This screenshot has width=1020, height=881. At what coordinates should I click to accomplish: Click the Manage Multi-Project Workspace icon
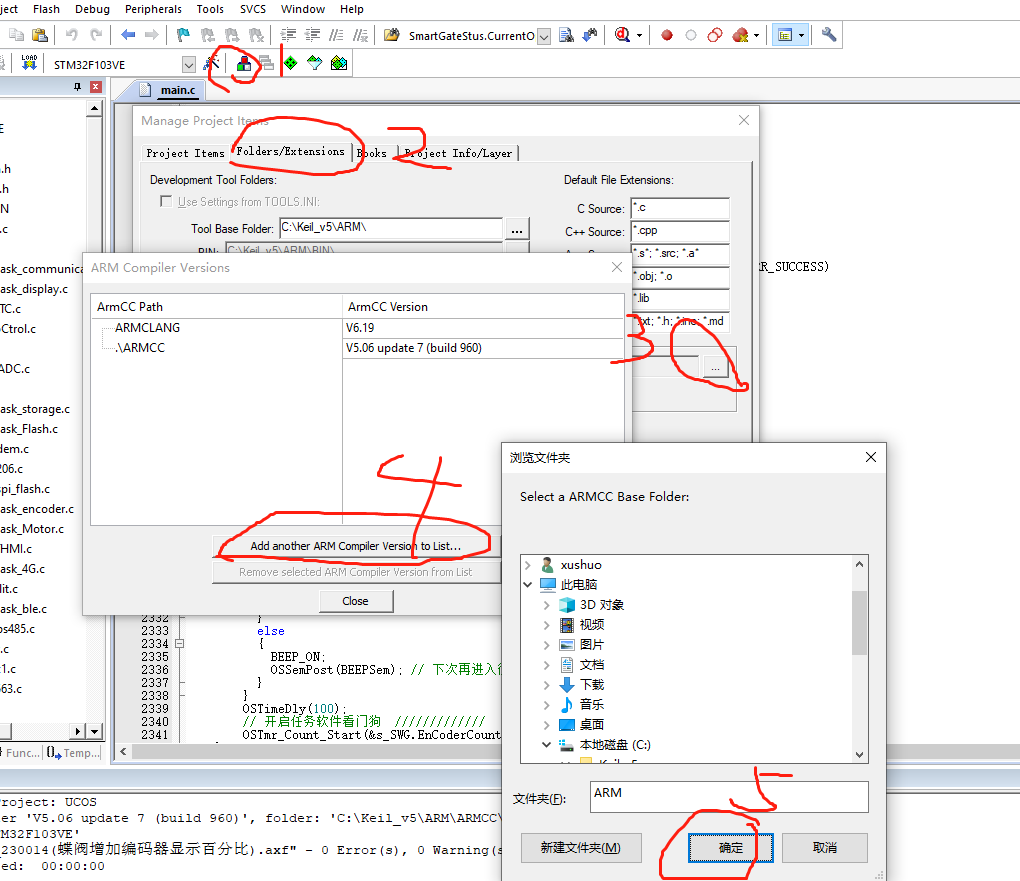(x=266, y=63)
